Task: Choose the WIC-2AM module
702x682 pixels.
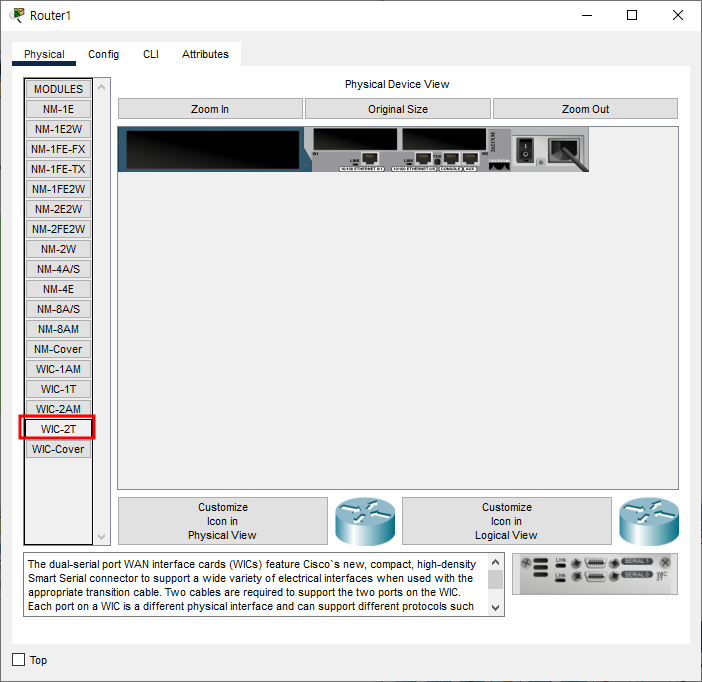Action: tap(58, 408)
